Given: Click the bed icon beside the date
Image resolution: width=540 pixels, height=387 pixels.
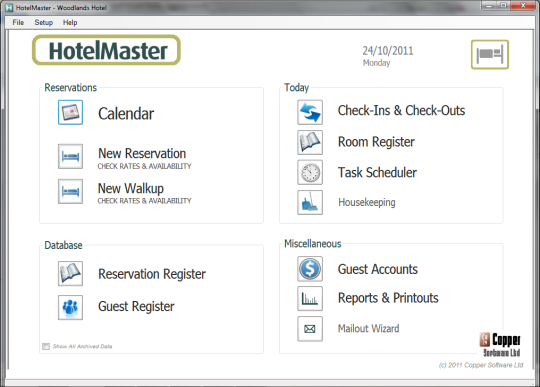Looking at the screenshot, I should [490, 54].
